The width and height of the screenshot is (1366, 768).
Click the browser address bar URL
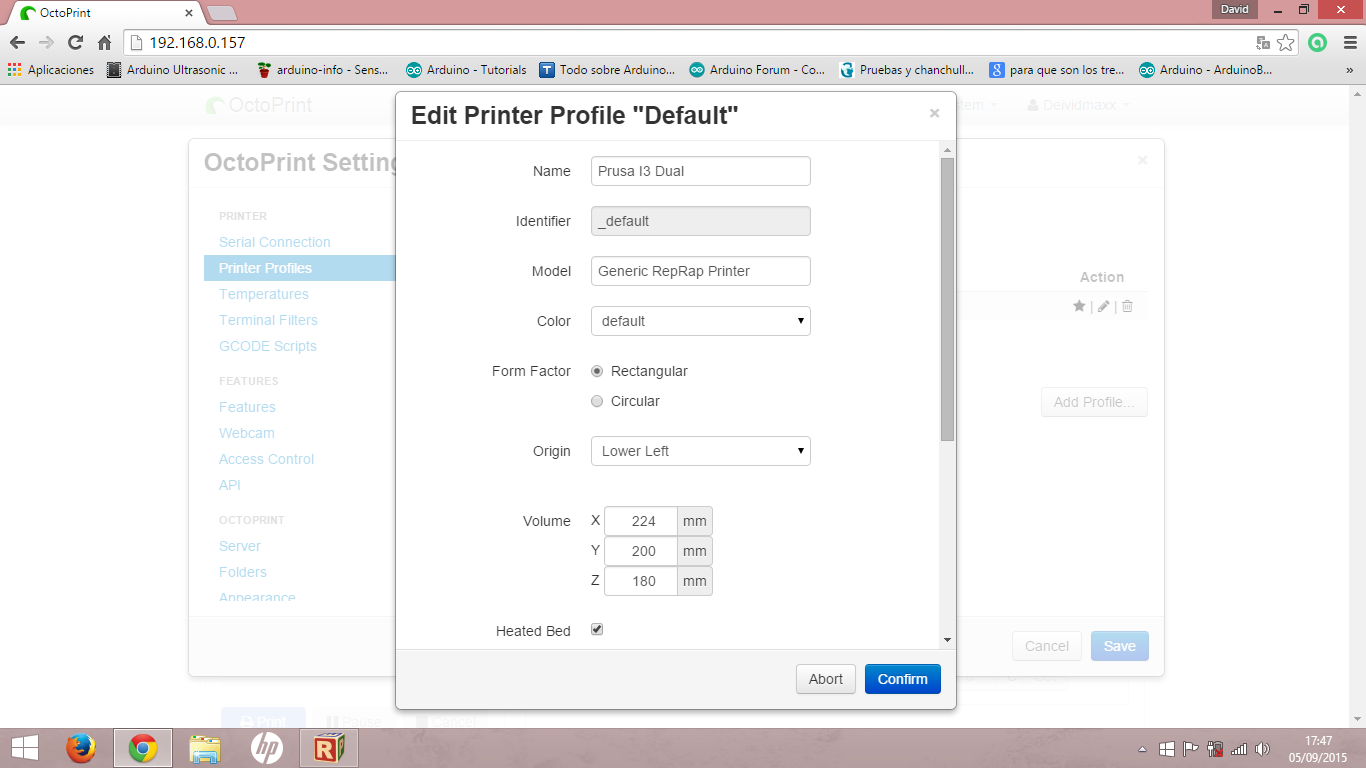coord(197,43)
